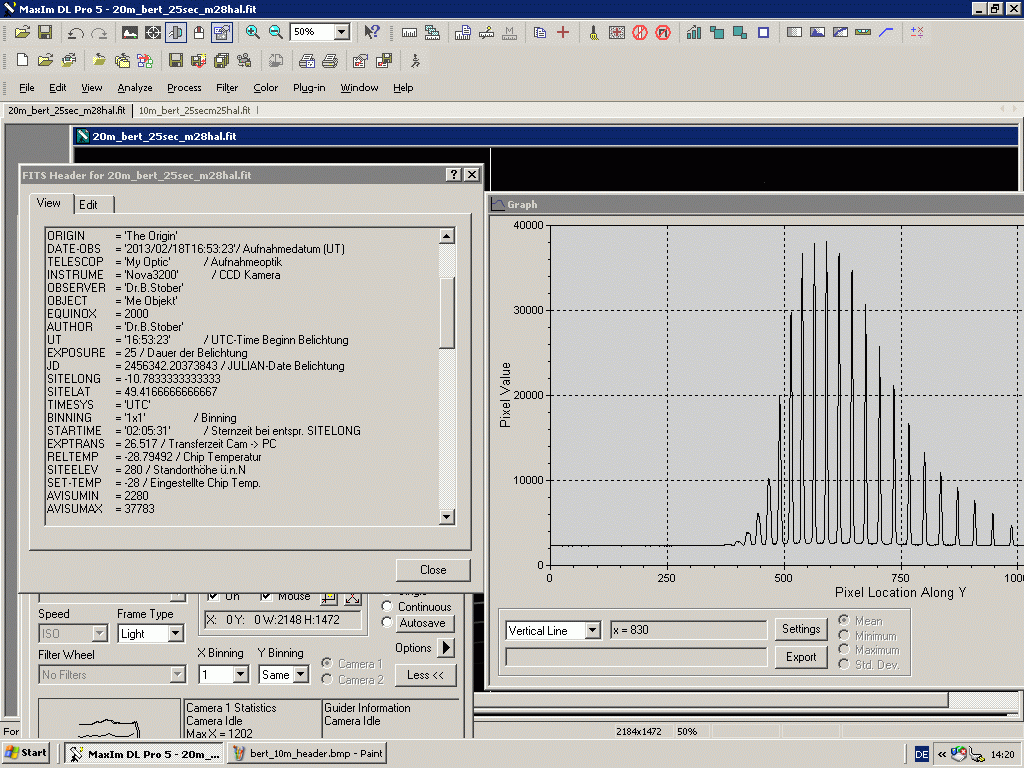The width and height of the screenshot is (1024, 768).
Task: Disable the On checkbox
Action: 213,596
